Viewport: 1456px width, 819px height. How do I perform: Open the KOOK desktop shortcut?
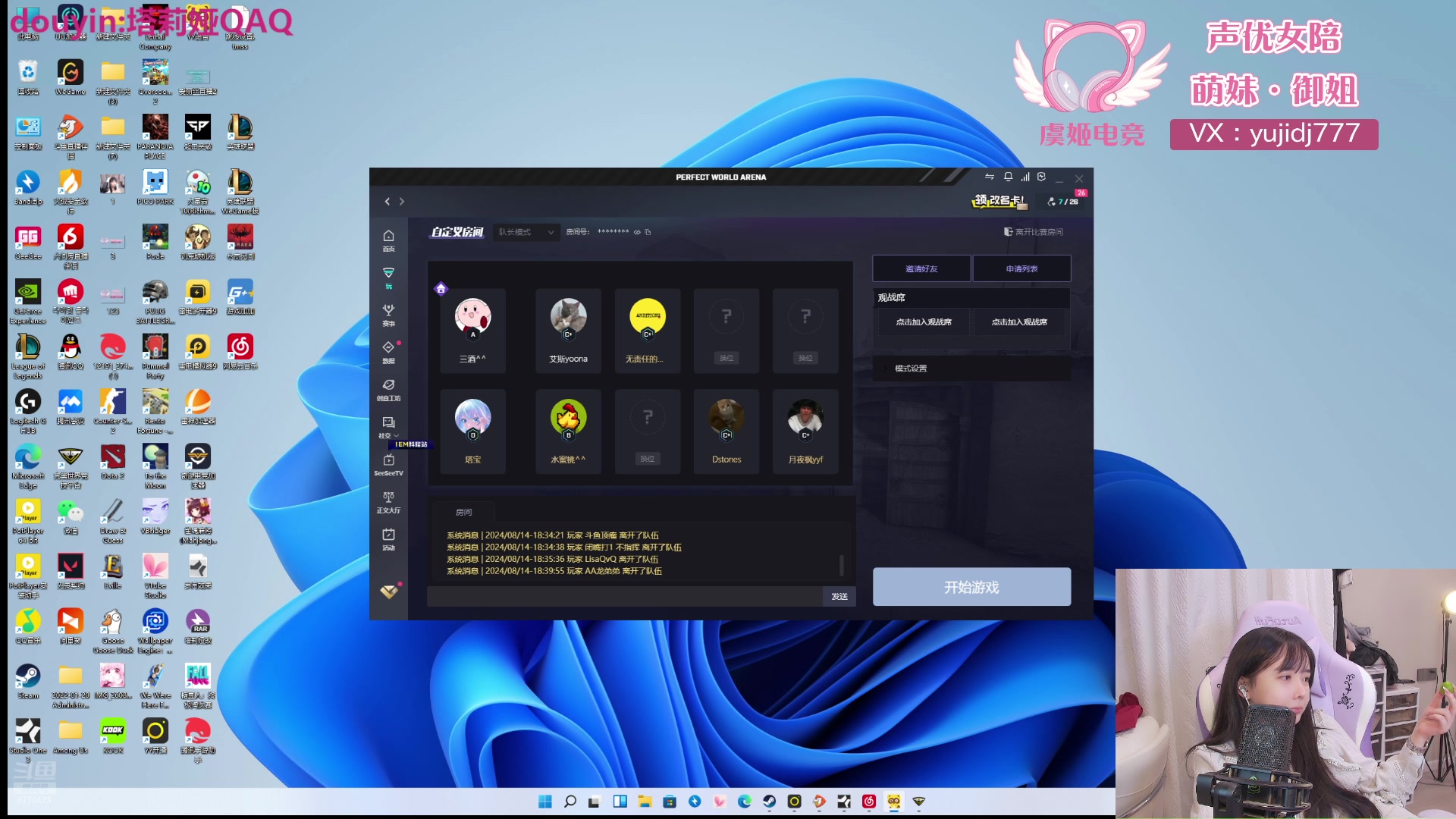click(x=113, y=735)
